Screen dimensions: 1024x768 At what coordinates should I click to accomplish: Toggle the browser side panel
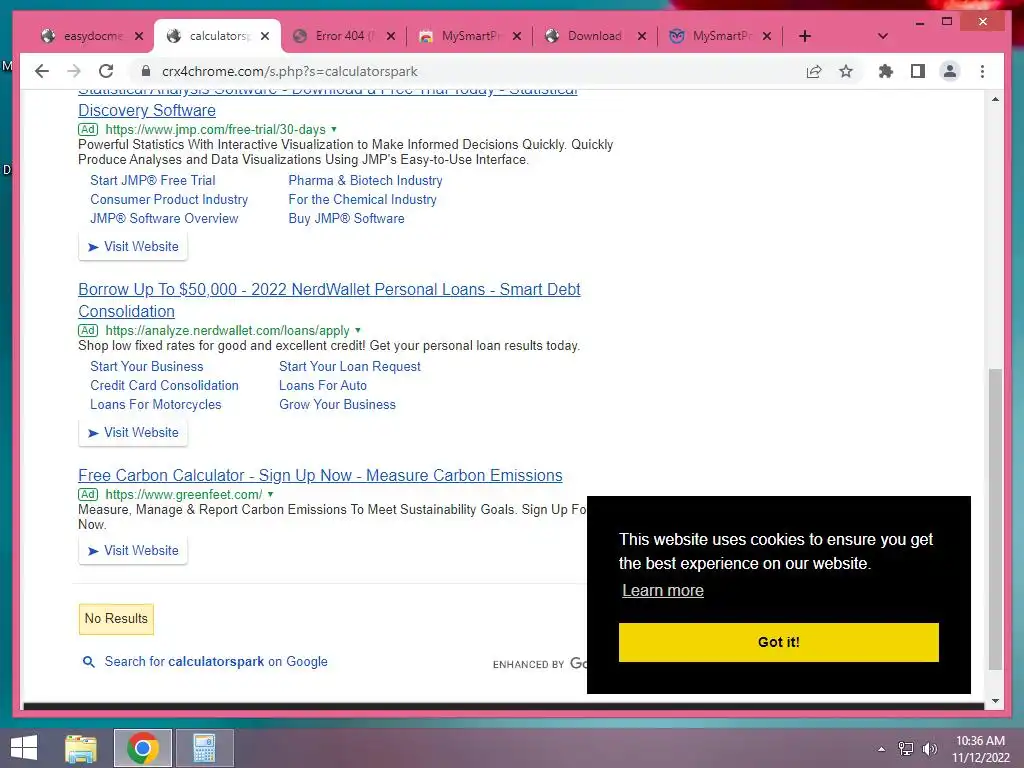(918, 71)
